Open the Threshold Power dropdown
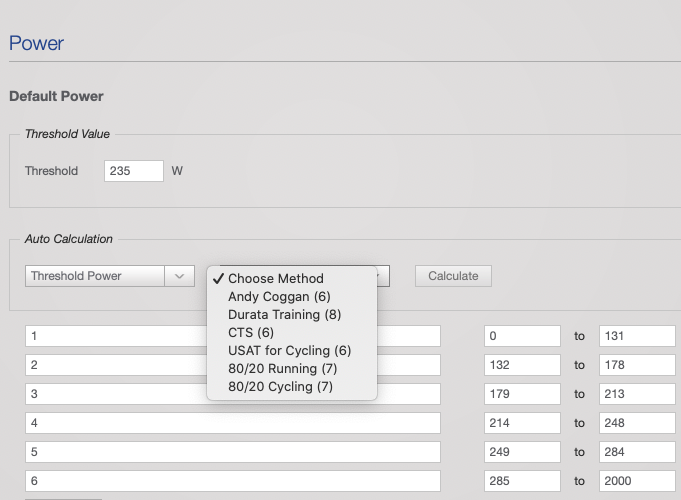This screenshot has height=500, width=681. point(109,276)
